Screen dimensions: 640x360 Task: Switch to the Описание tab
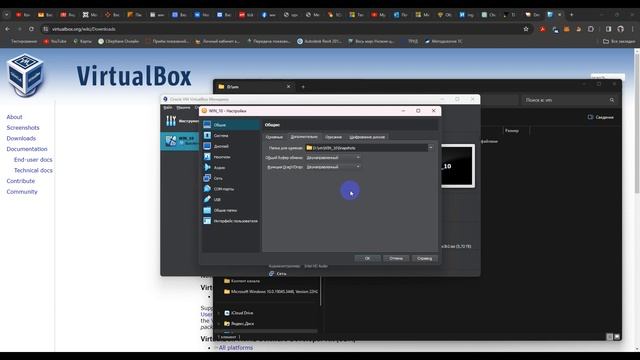333,137
